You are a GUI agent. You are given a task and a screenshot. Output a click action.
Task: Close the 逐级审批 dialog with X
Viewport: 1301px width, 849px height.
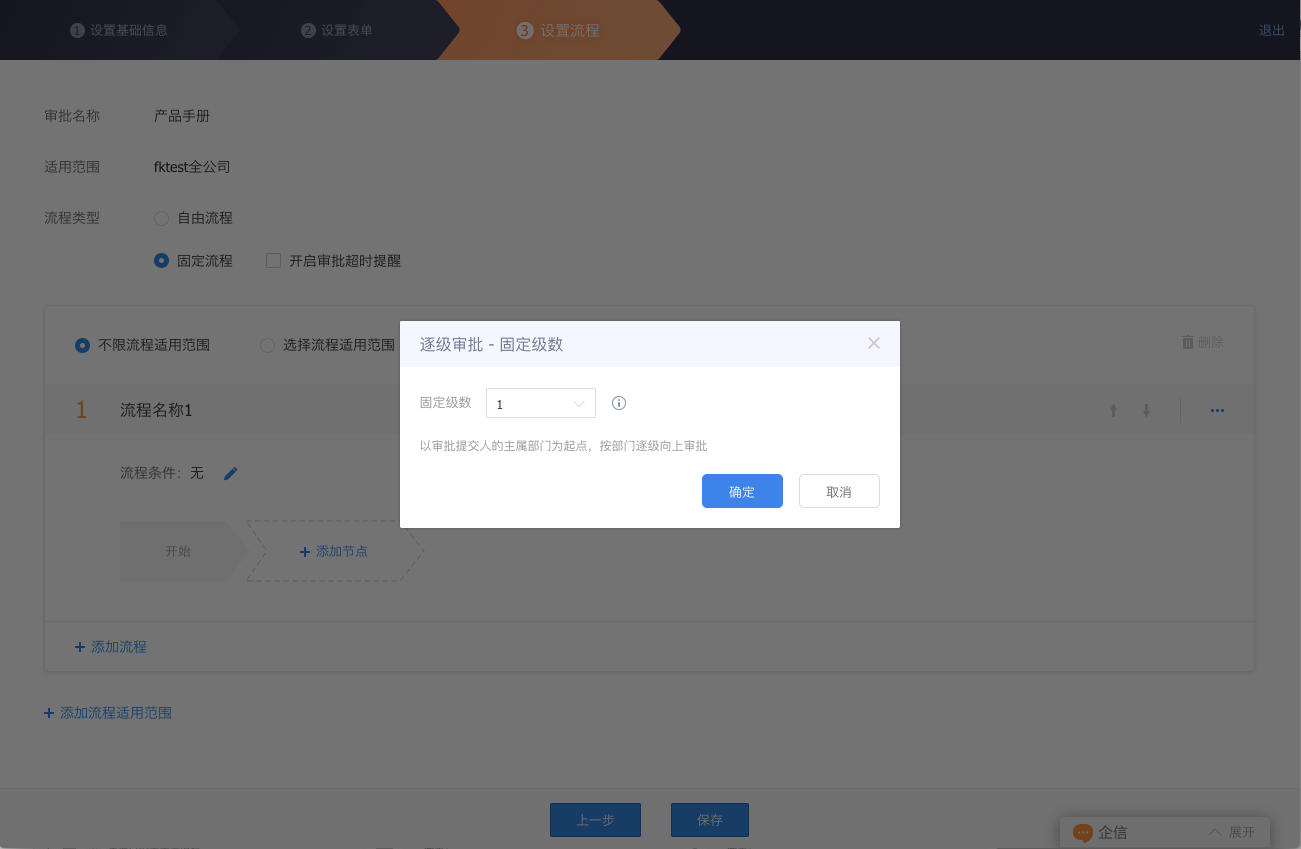point(874,343)
